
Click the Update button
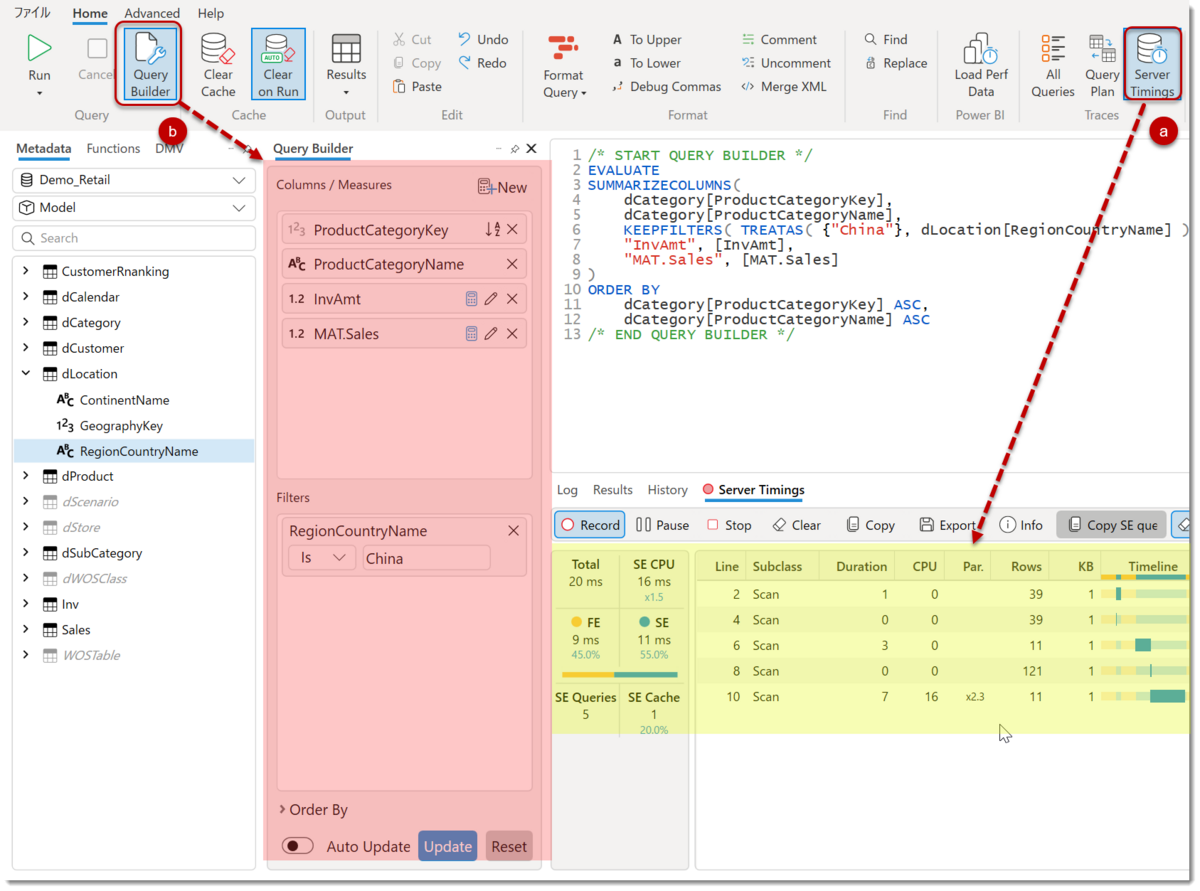click(x=448, y=846)
